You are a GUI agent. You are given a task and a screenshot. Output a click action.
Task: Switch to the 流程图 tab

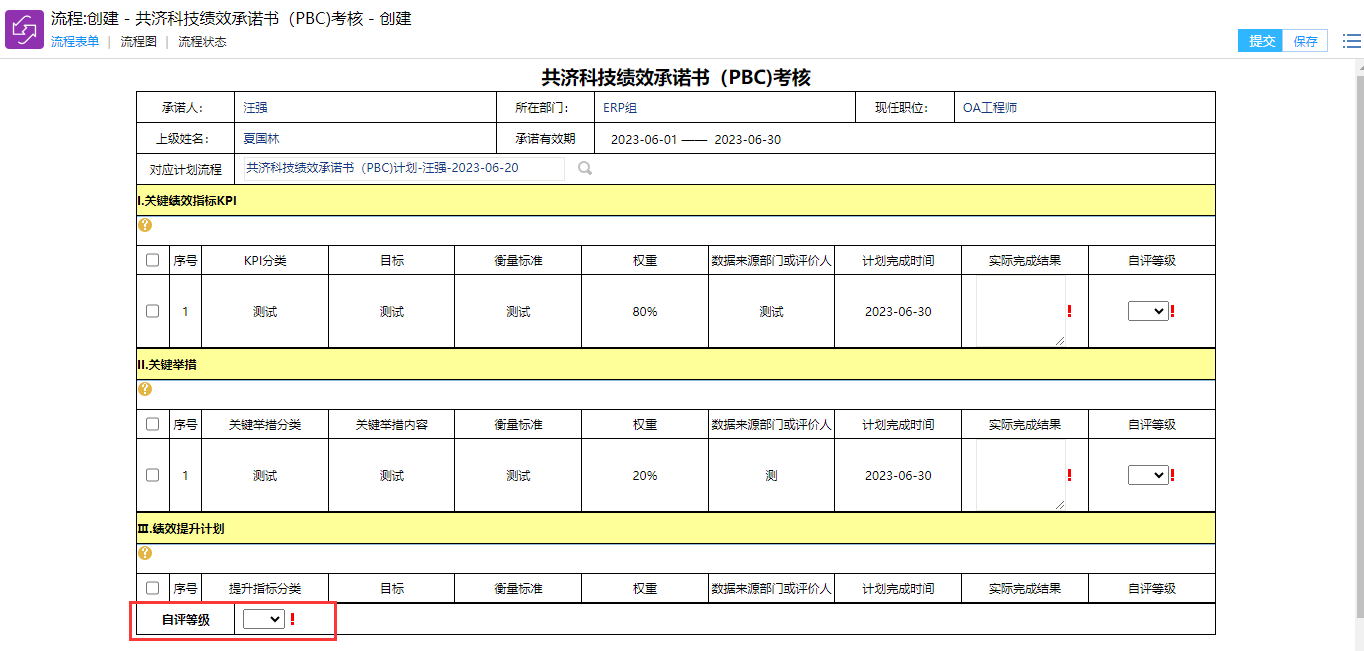click(139, 42)
